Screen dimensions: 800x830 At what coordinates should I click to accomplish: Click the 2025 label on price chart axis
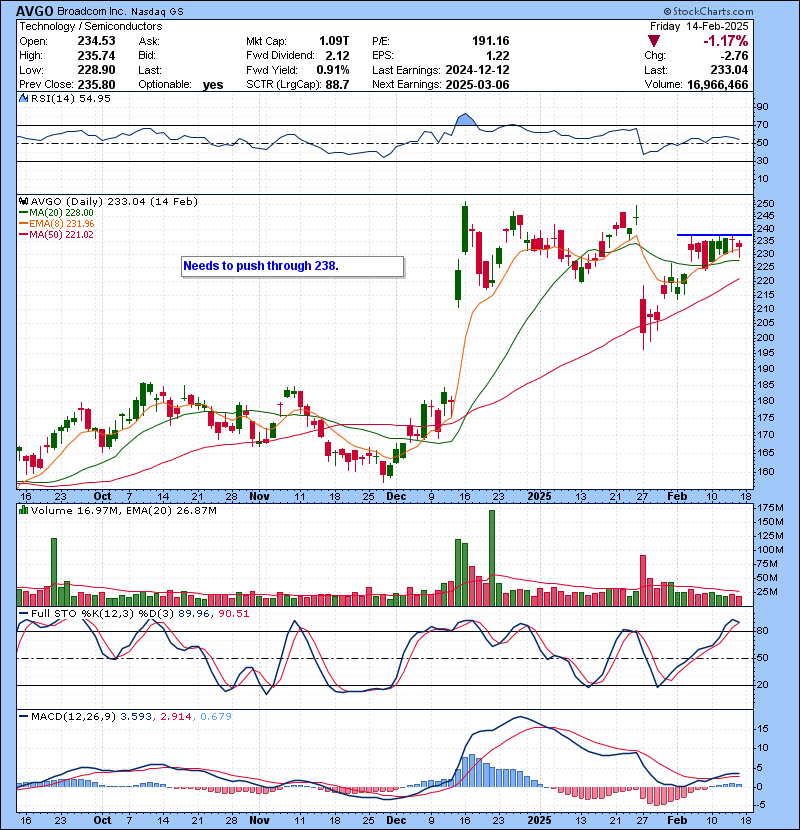pyautogui.click(x=540, y=497)
